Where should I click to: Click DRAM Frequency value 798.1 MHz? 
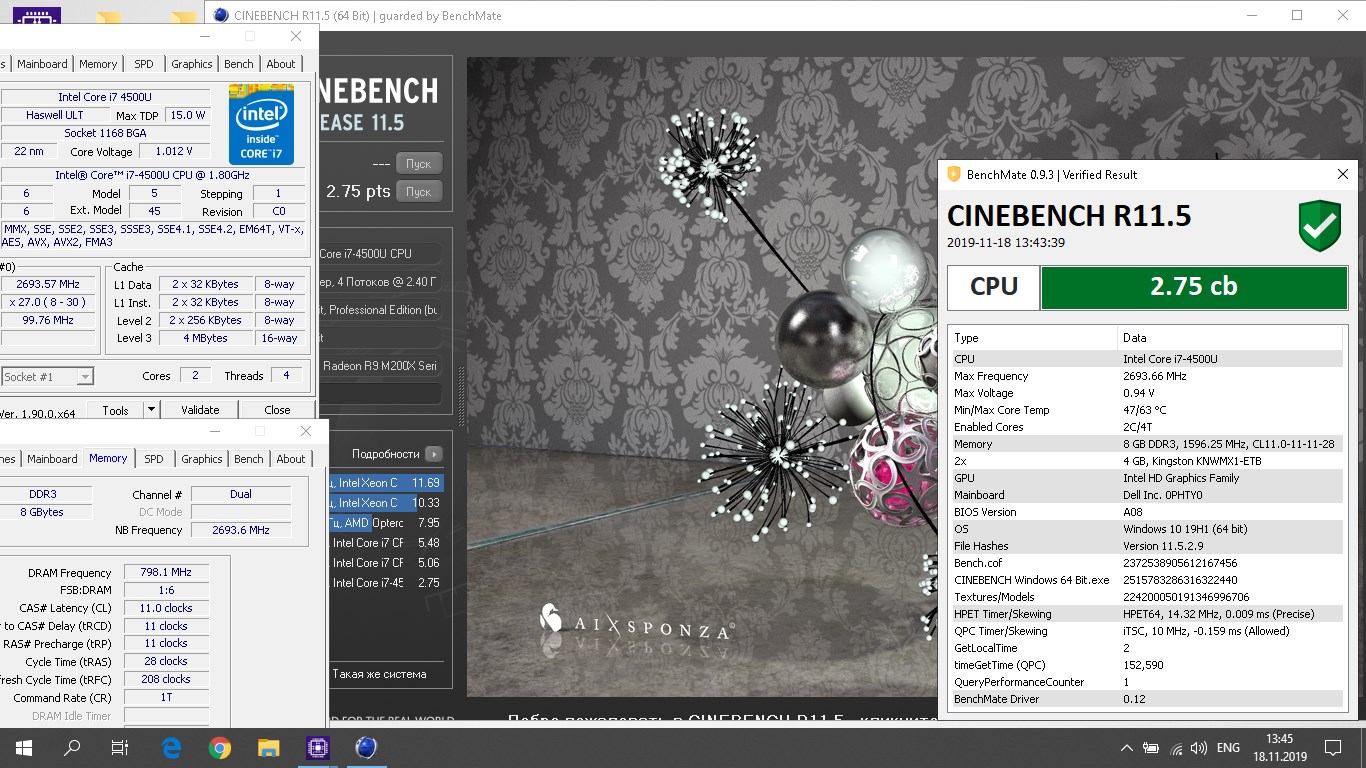[x=166, y=572]
